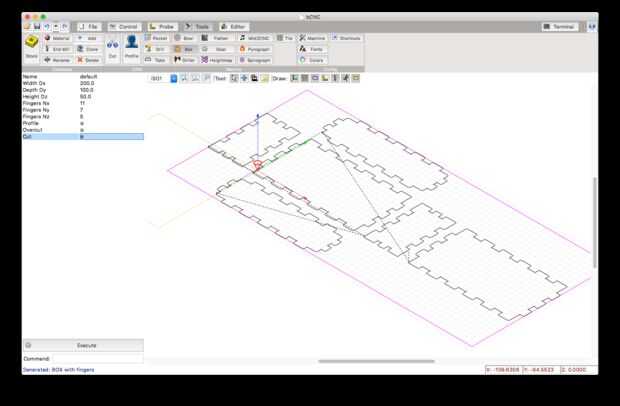Screen dimensions: 620x406
Task: Expand the small dropdown arrow beside undo
Action: click(x=56, y=26)
